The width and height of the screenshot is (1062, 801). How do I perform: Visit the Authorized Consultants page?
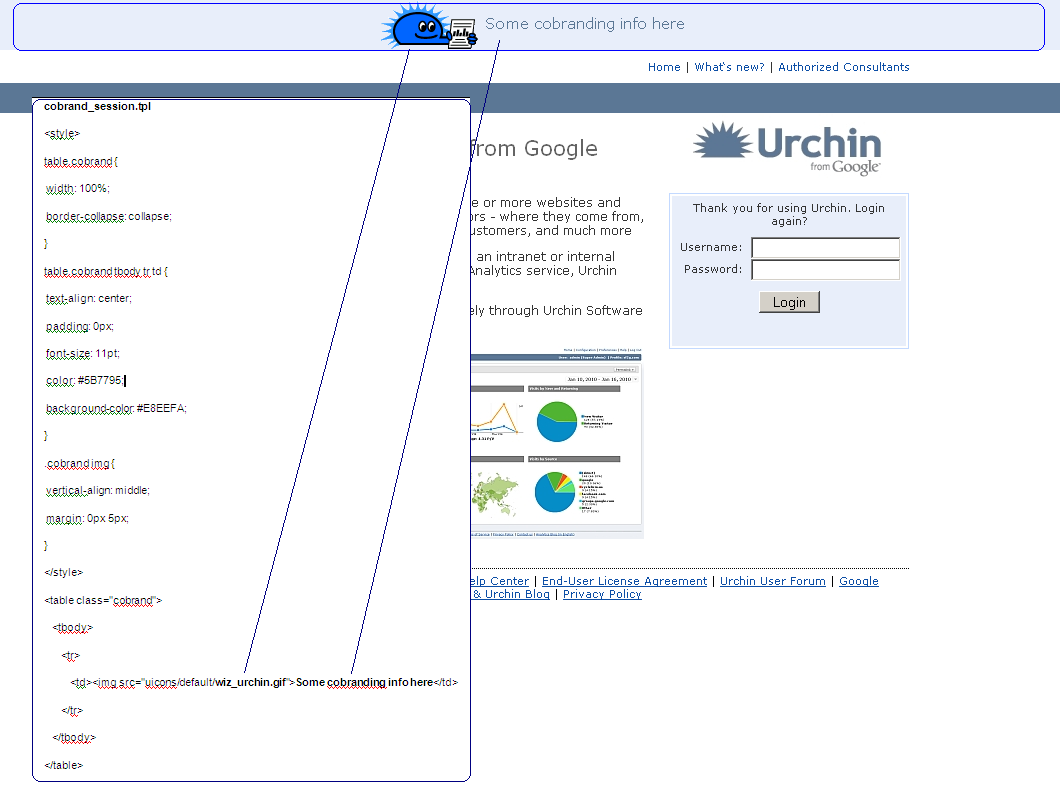844,67
